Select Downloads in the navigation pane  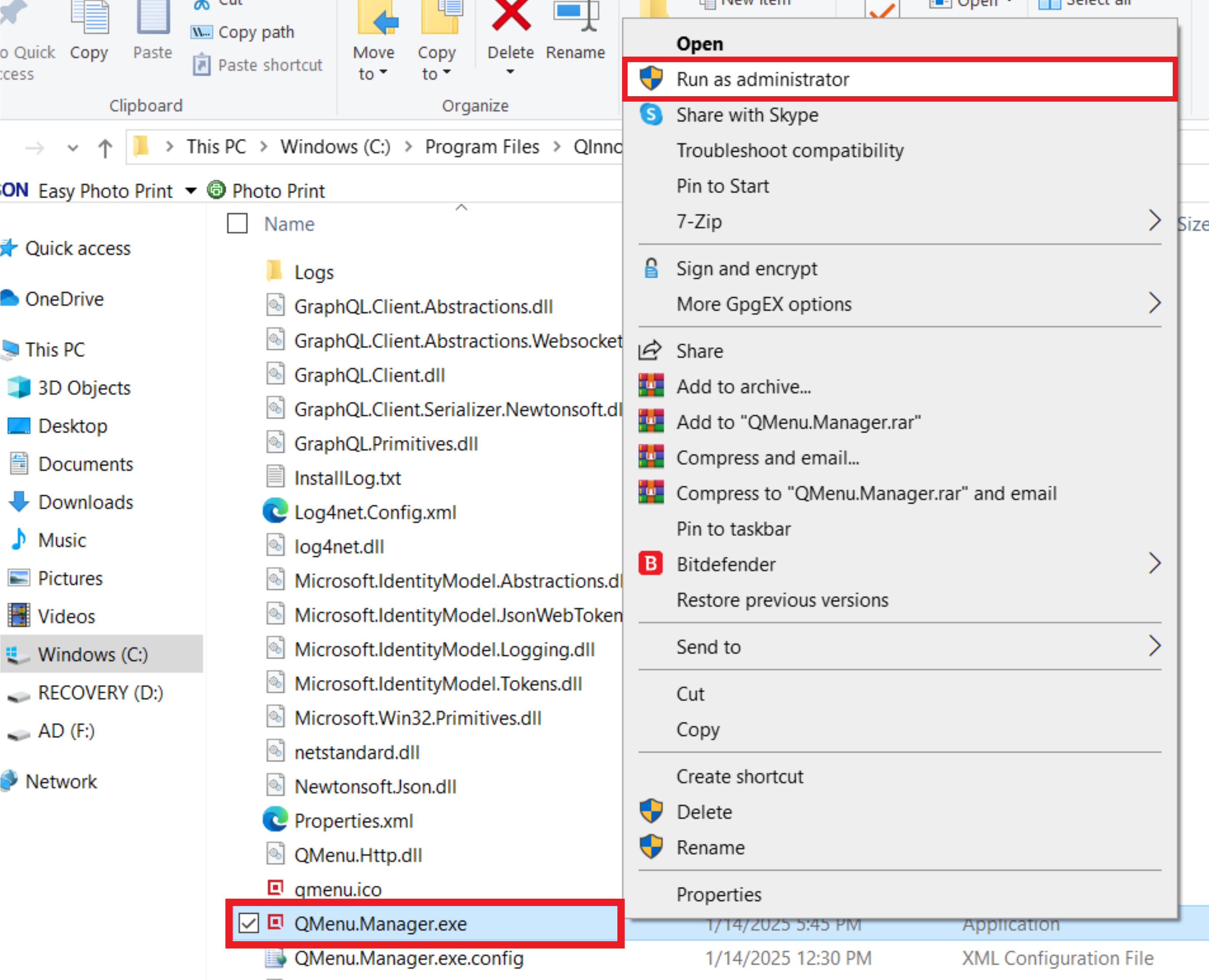click(x=85, y=502)
